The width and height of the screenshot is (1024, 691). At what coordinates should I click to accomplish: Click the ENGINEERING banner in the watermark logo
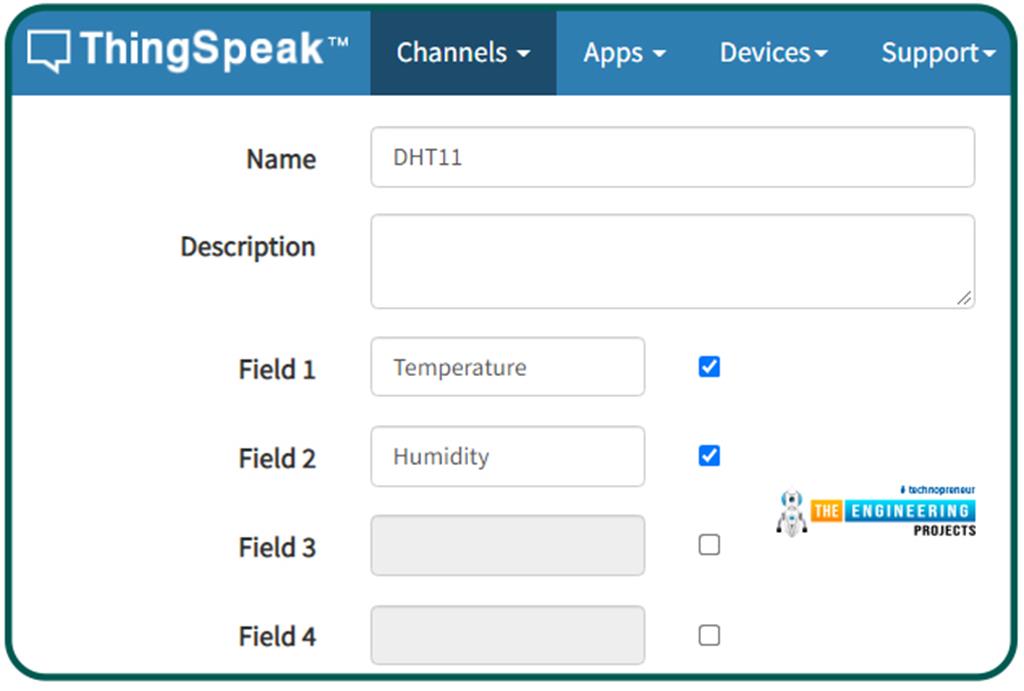click(x=910, y=511)
